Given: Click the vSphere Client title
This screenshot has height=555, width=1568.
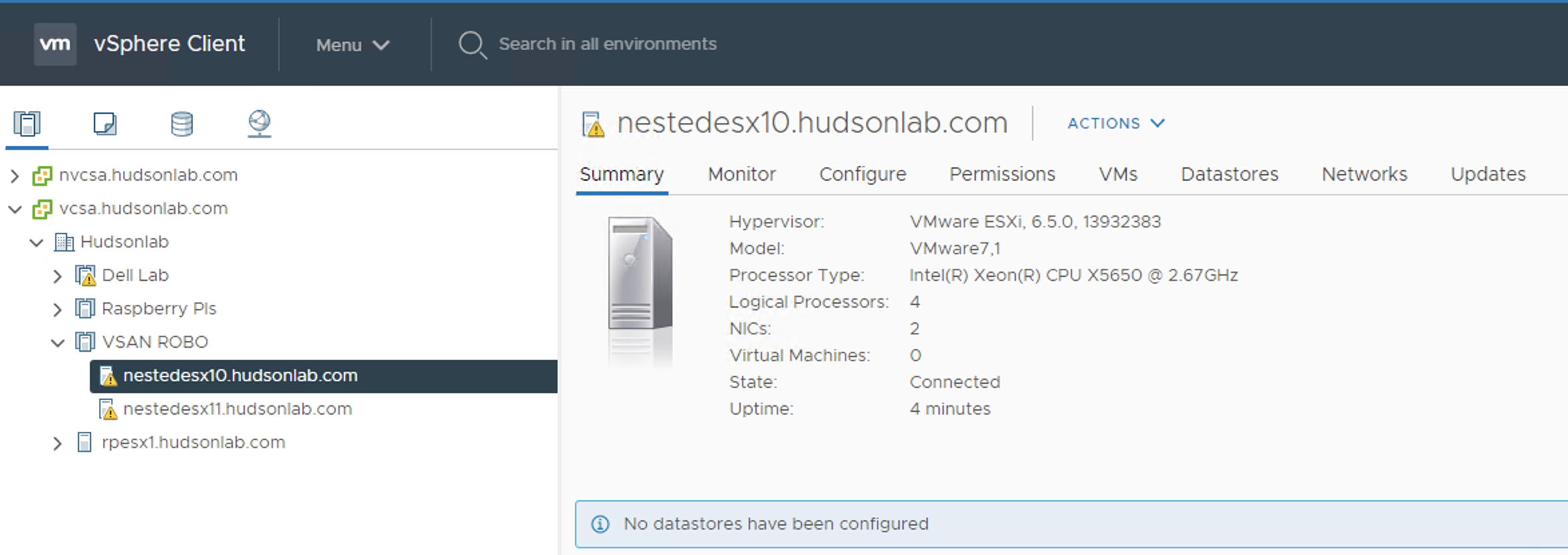Looking at the screenshot, I should point(169,43).
